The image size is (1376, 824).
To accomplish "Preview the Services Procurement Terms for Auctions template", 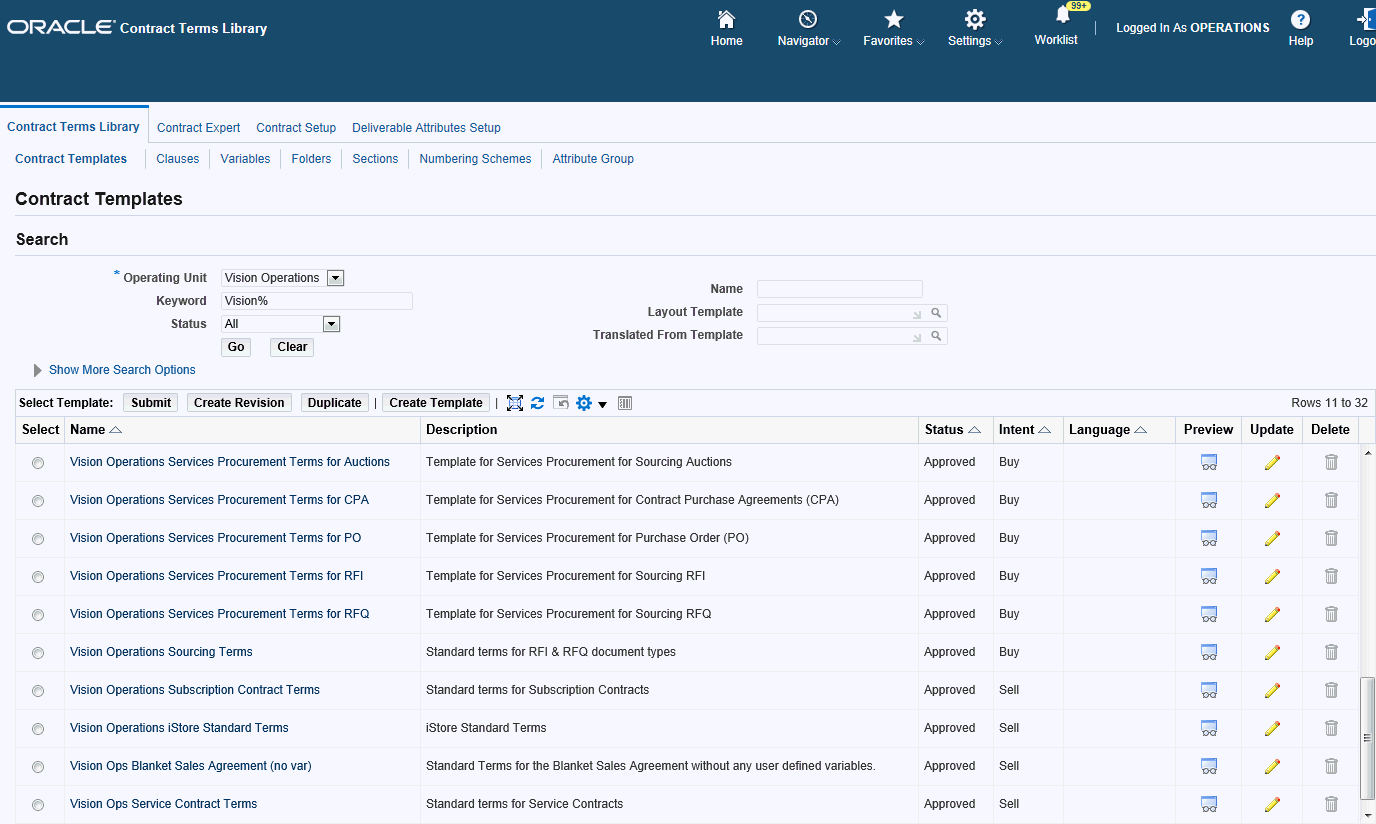I will click(x=1209, y=462).
